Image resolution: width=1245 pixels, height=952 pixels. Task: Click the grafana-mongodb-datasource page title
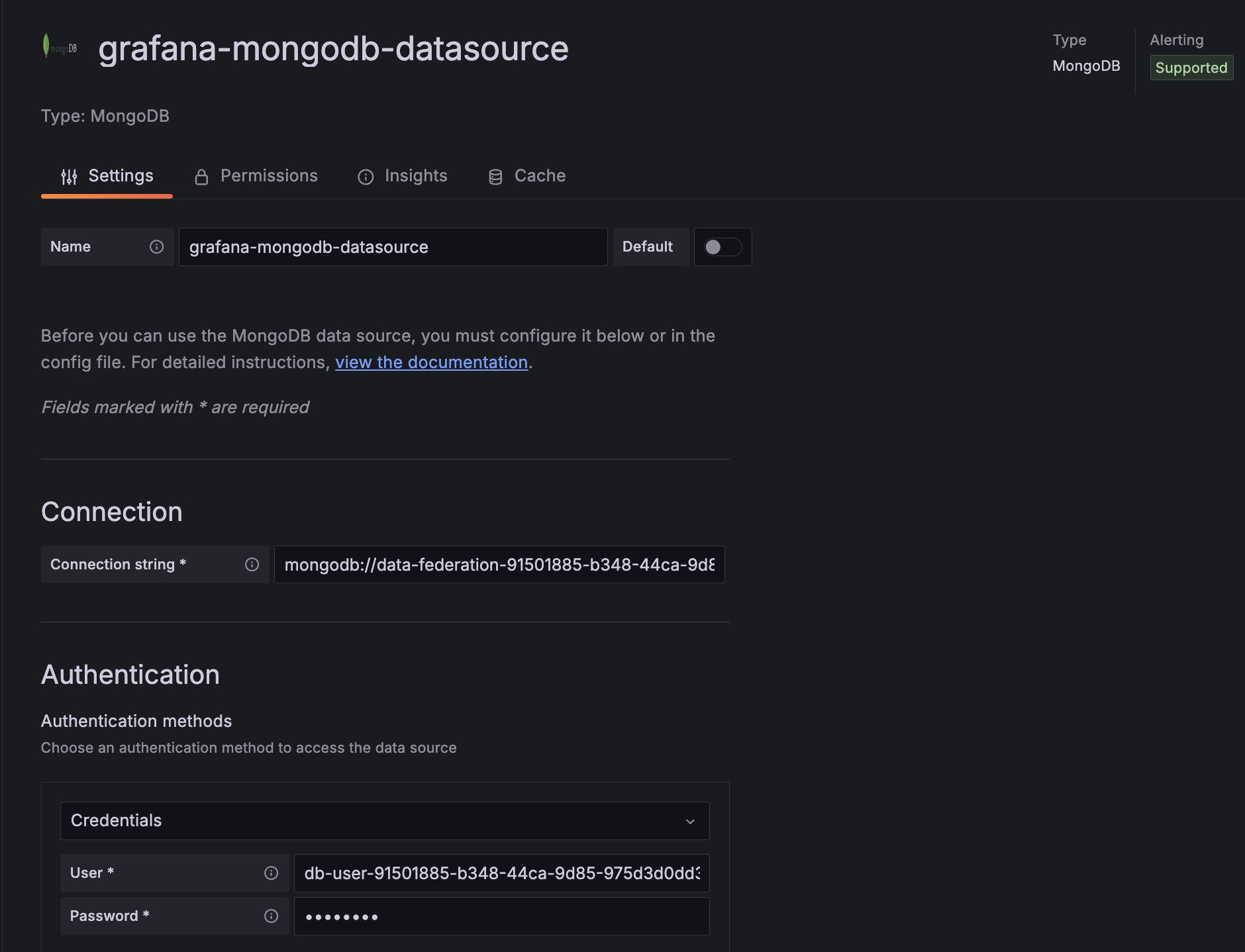coord(333,48)
